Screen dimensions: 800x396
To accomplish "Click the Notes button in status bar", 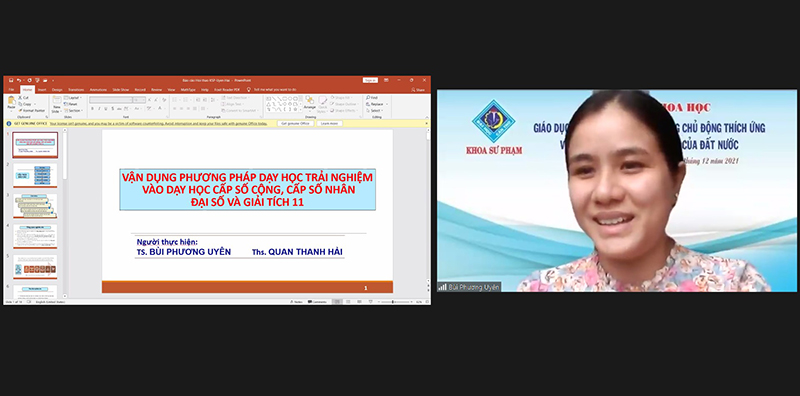I will pos(296,302).
